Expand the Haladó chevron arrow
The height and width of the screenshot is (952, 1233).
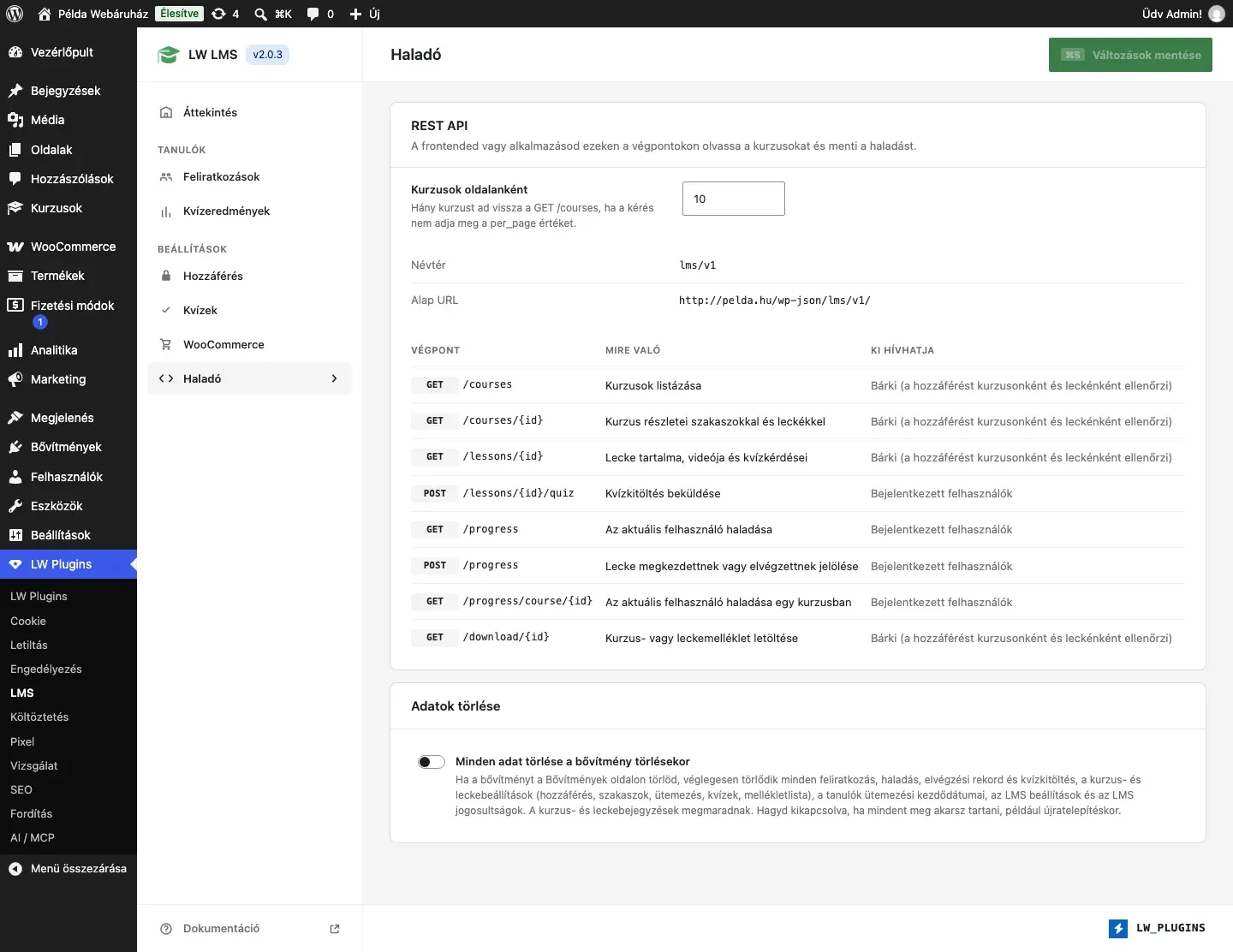[x=334, y=378]
